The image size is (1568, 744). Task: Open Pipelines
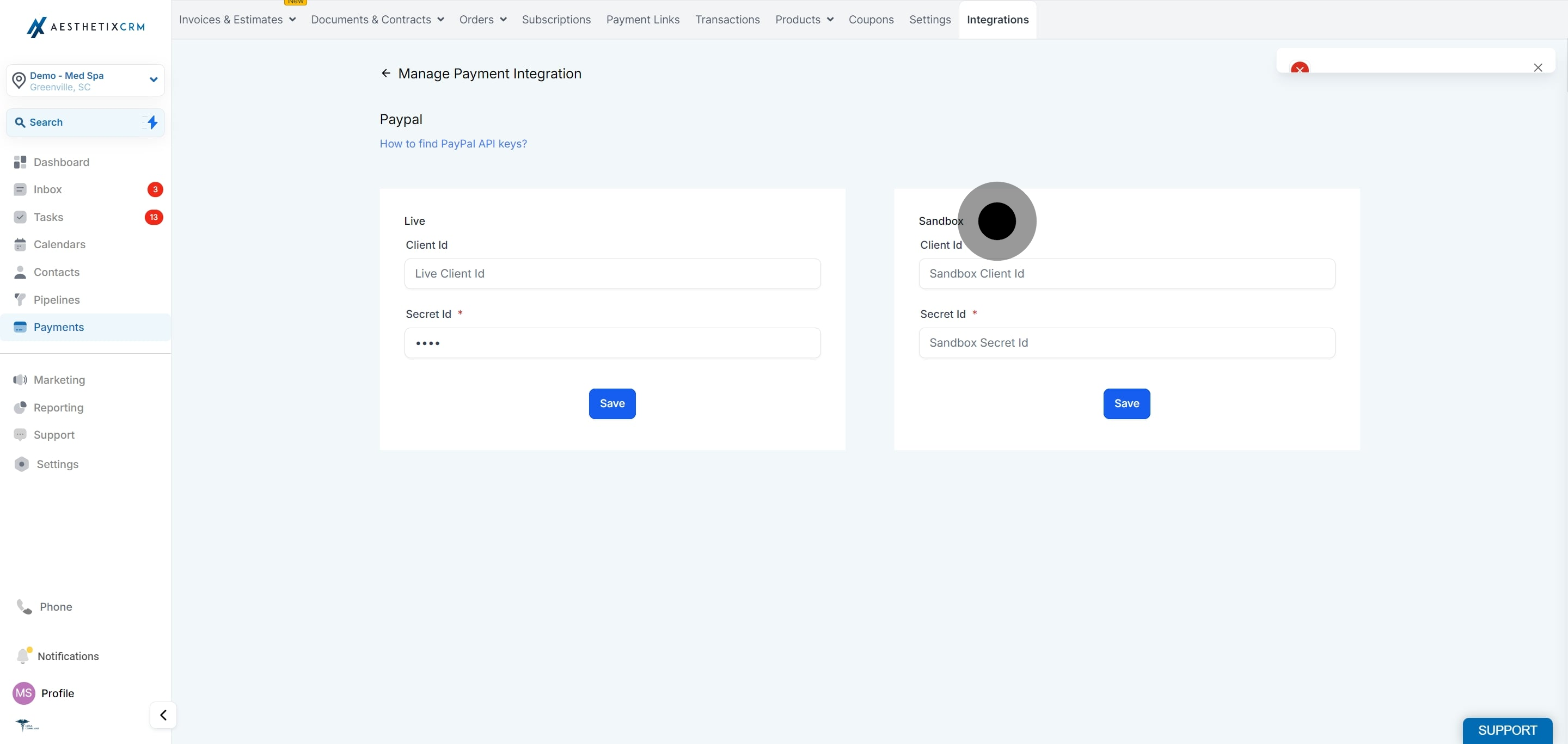pyautogui.click(x=85, y=299)
